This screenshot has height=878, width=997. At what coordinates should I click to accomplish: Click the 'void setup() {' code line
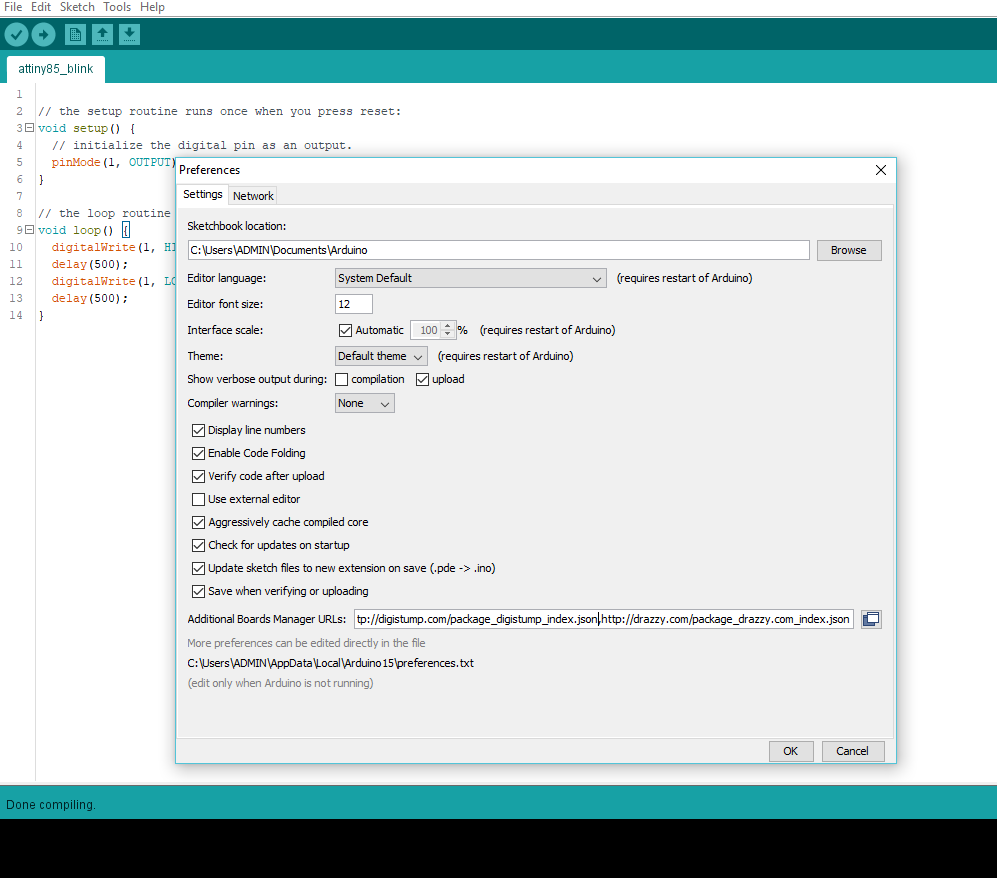click(86, 128)
